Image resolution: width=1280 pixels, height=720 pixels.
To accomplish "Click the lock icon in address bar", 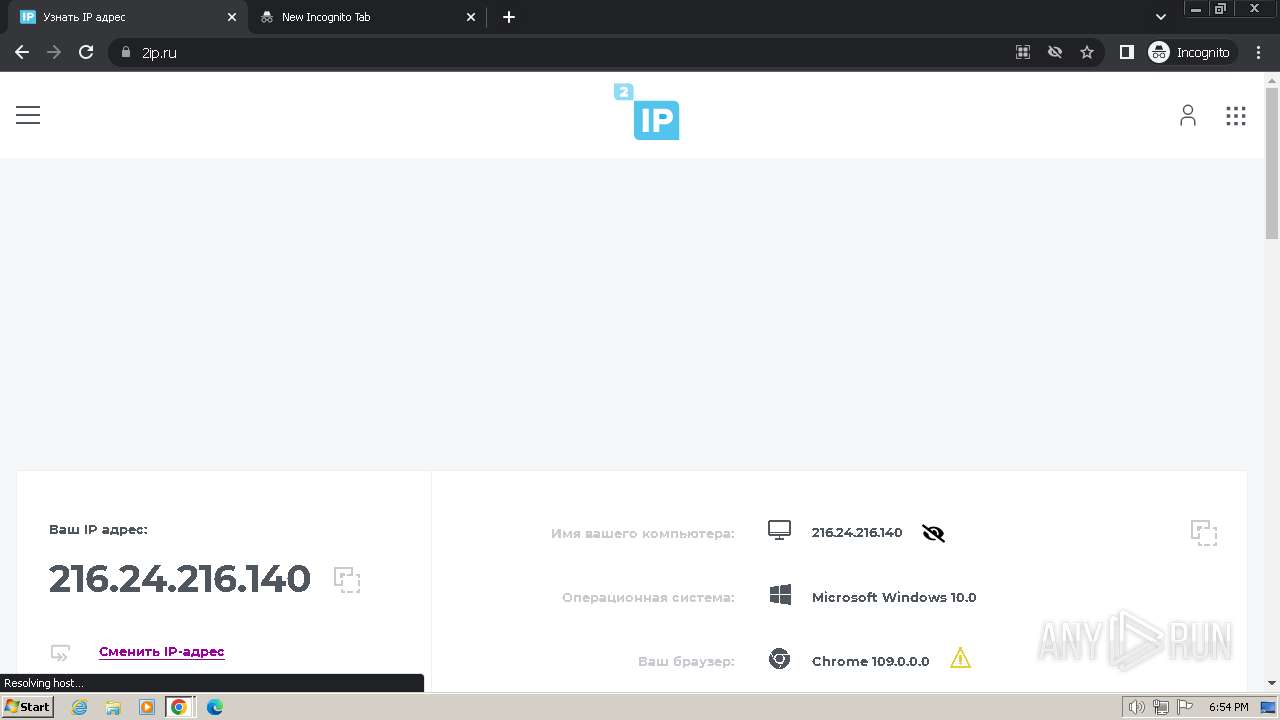I will coord(126,52).
